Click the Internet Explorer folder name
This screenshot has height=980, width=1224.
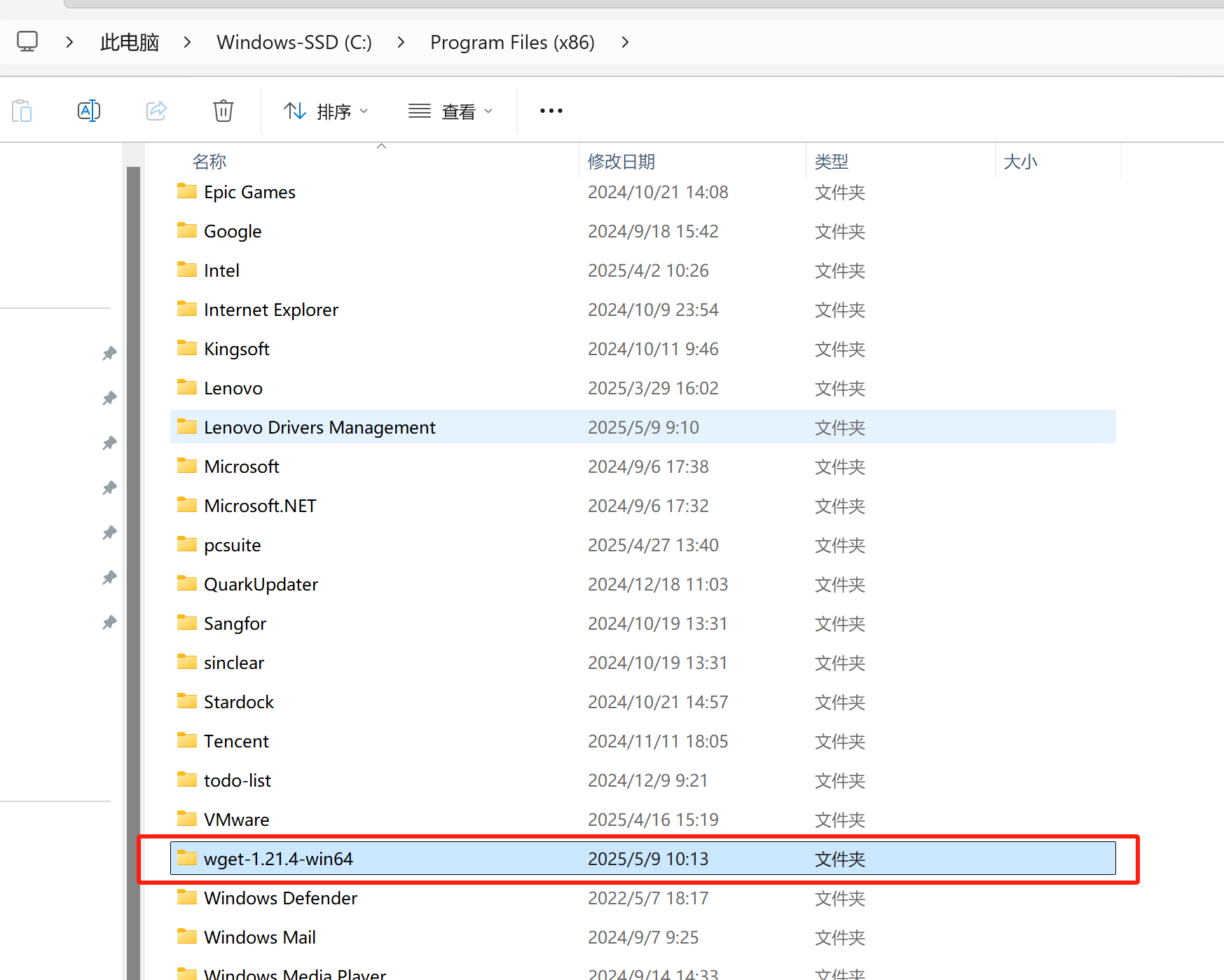[x=271, y=310]
